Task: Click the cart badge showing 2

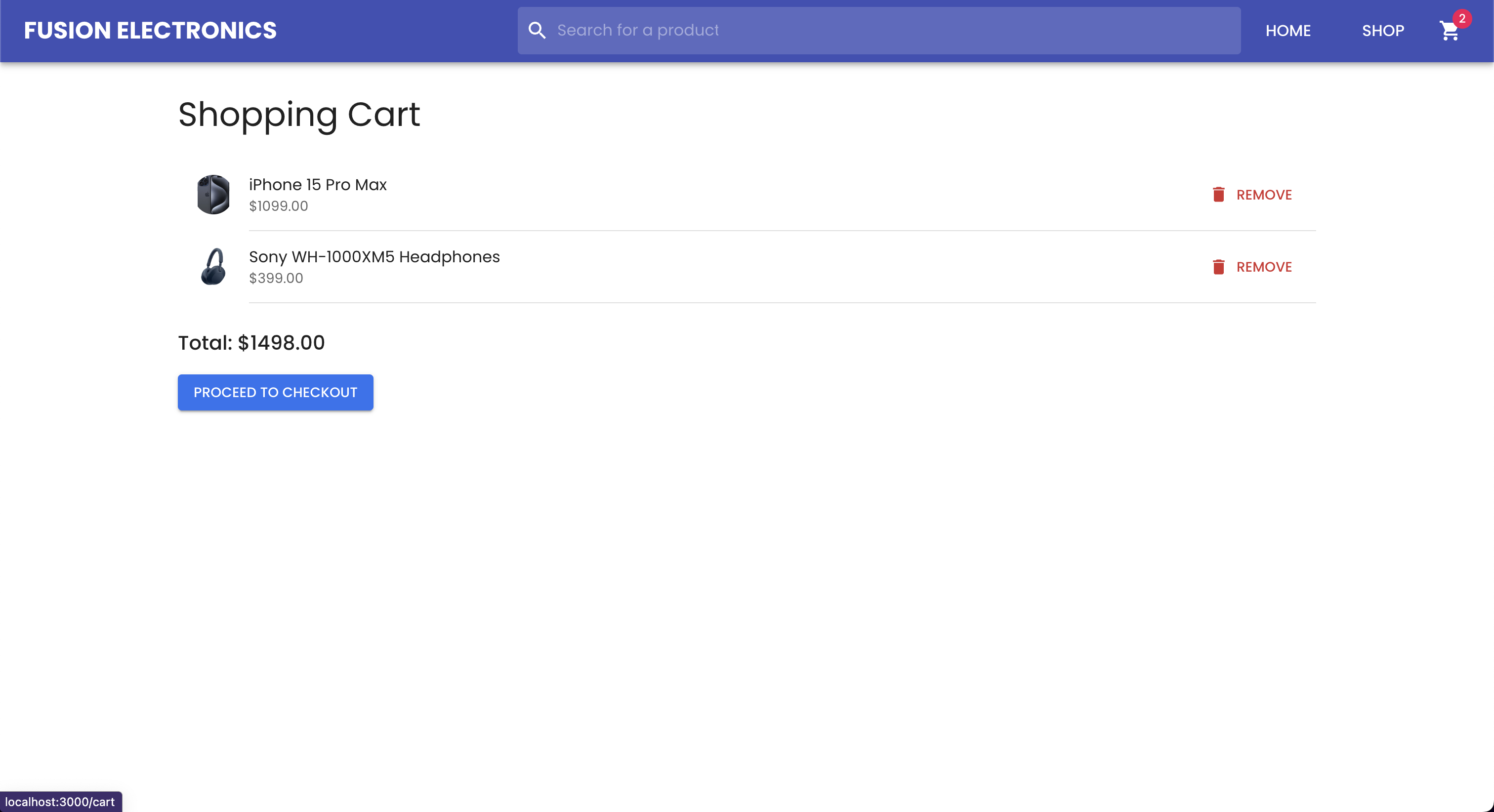Action: [1462, 19]
